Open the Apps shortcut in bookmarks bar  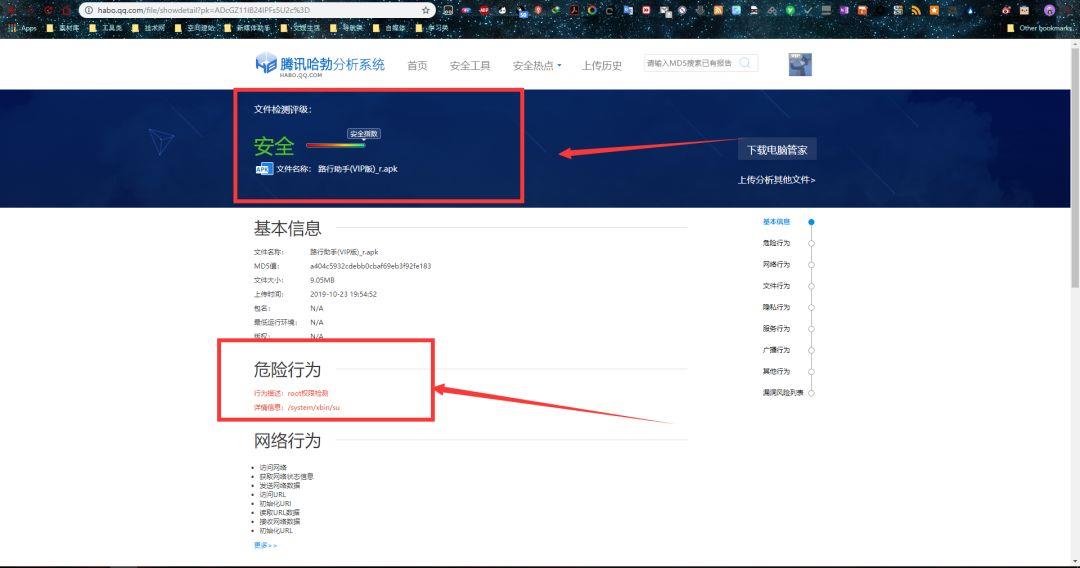click(22, 28)
